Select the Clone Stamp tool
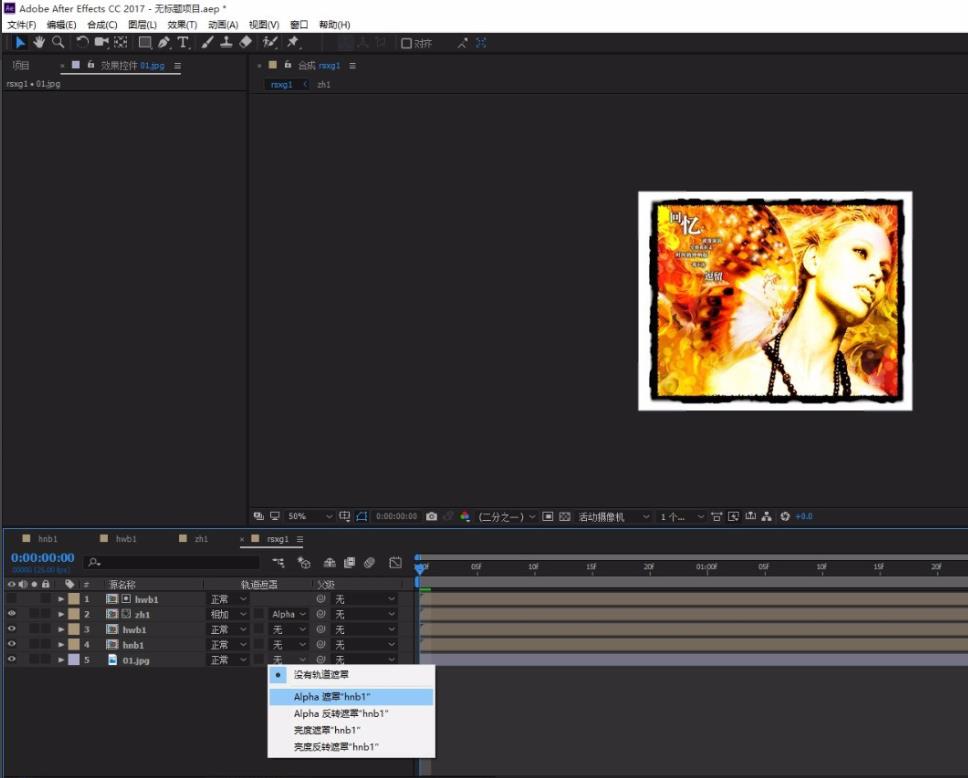968x778 pixels. tap(226, 42)
